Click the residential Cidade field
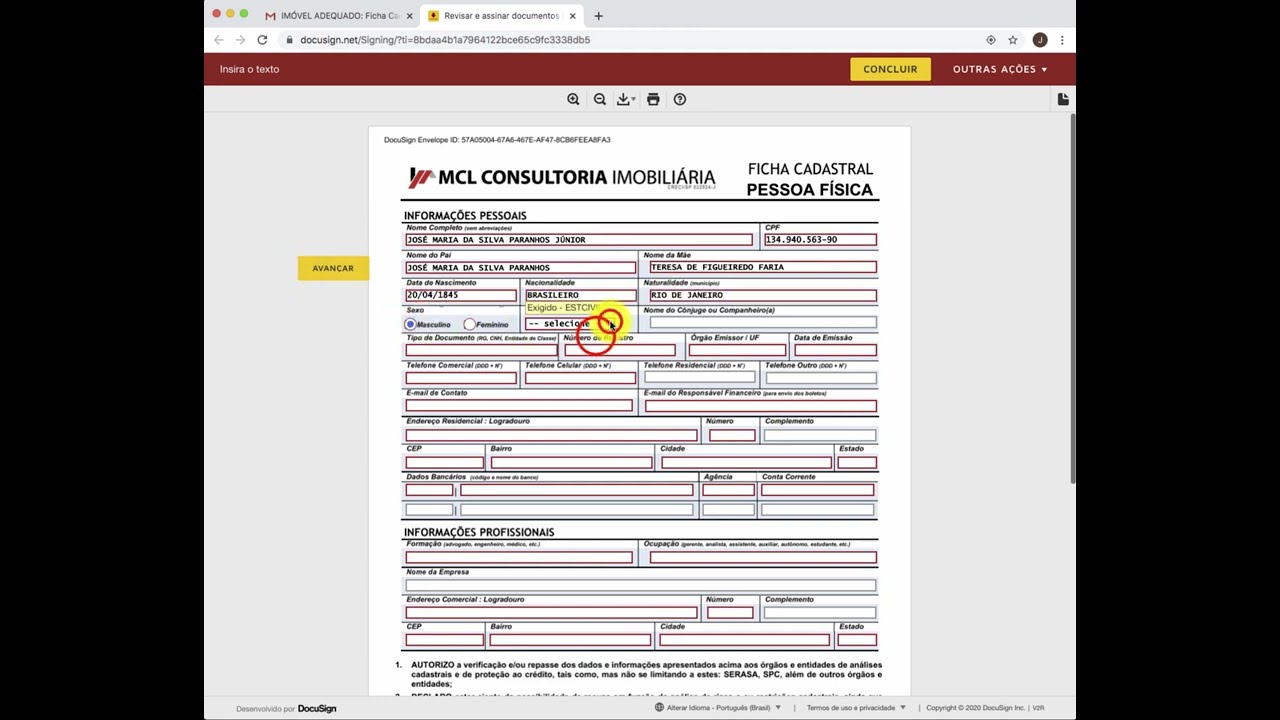This screenshot has width=1280, height=720. coord(746,462)
